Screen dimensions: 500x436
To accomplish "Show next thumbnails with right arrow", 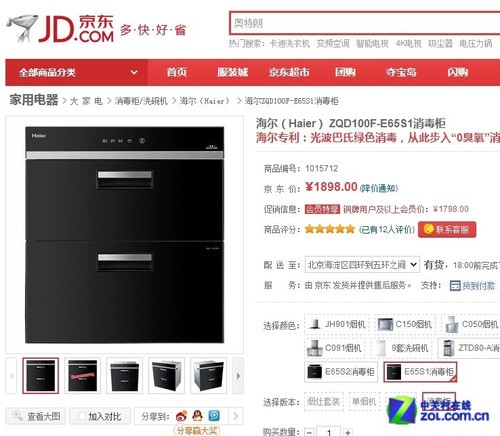I will (x=238, y=376).
